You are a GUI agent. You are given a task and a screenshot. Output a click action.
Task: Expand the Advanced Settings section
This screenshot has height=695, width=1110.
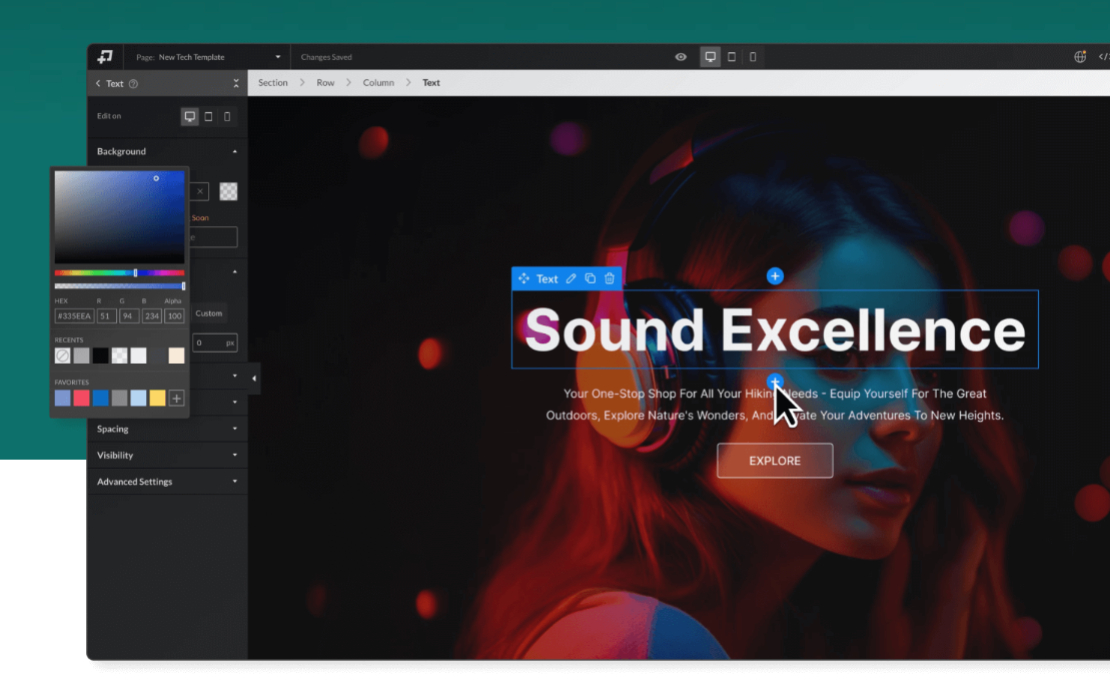tap(167, 481)
